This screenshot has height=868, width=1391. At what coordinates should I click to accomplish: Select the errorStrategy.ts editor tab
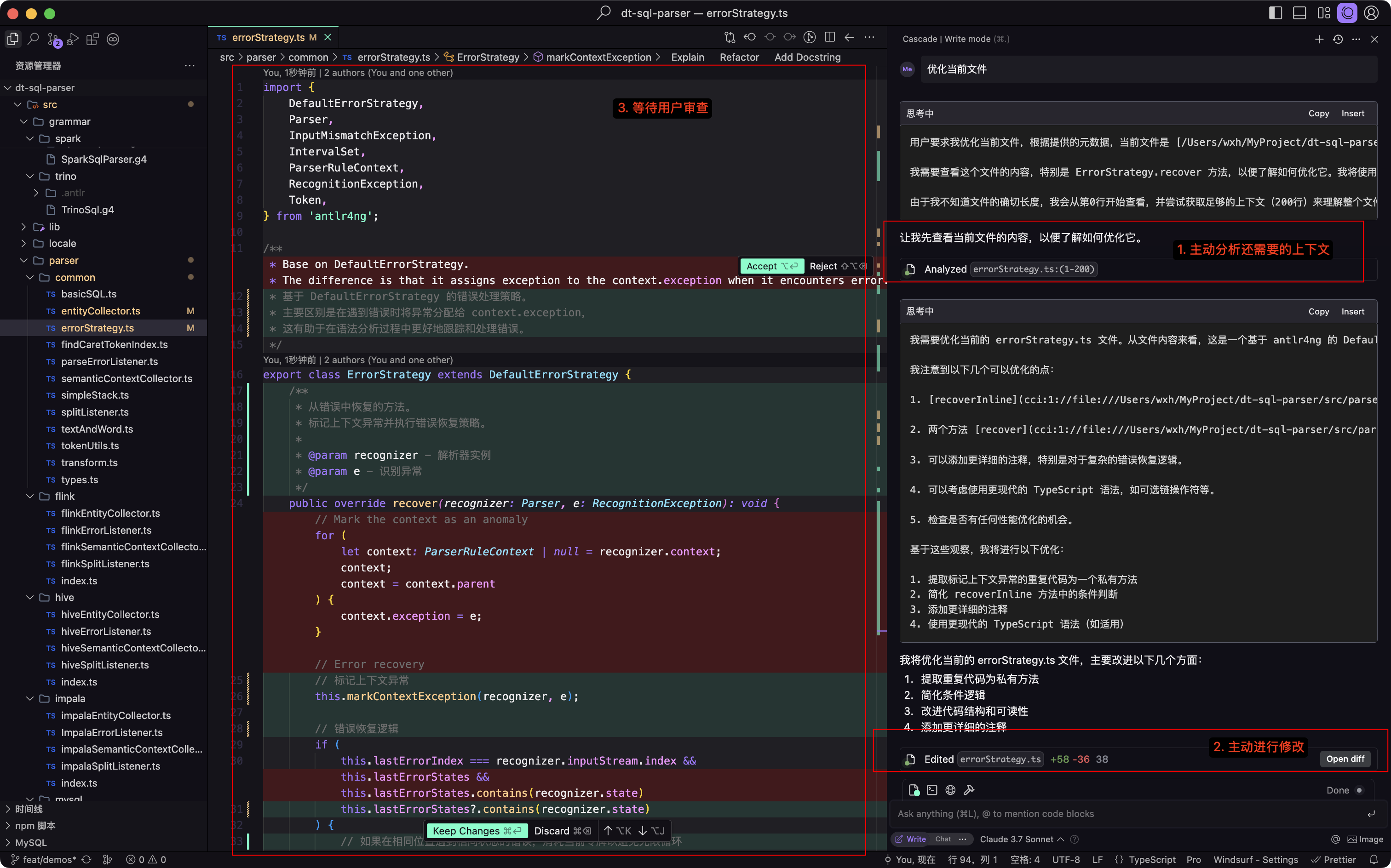pyautogui.click(x=268, y=37)
